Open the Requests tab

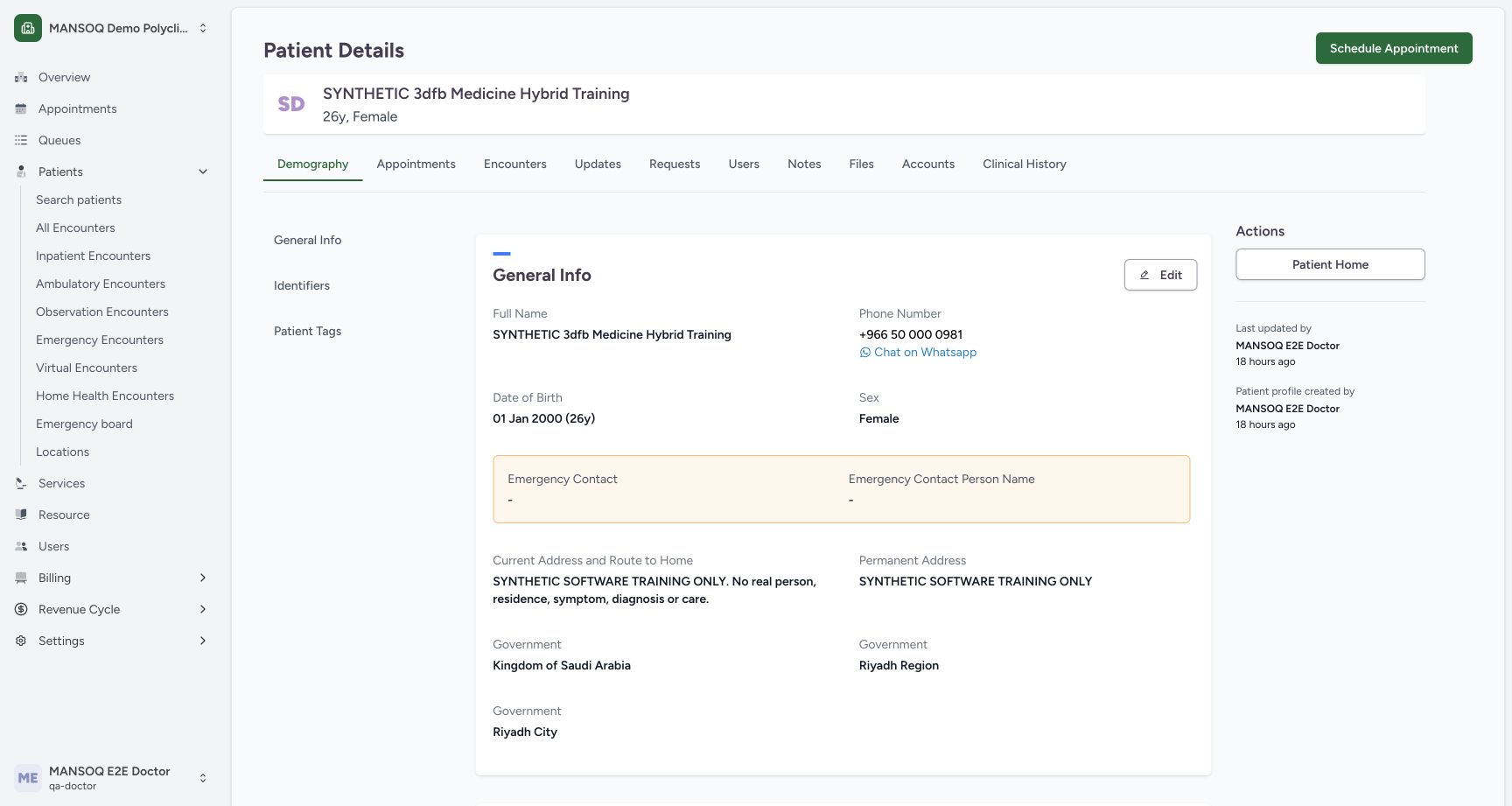675,164
